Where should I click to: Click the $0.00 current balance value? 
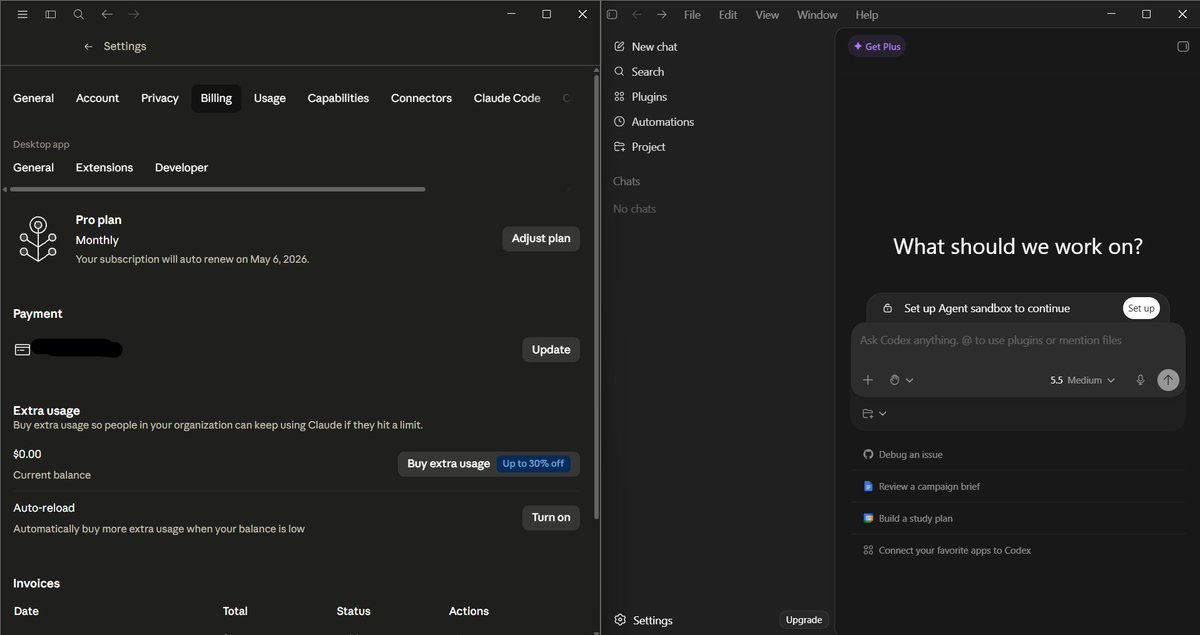point(27,454)
